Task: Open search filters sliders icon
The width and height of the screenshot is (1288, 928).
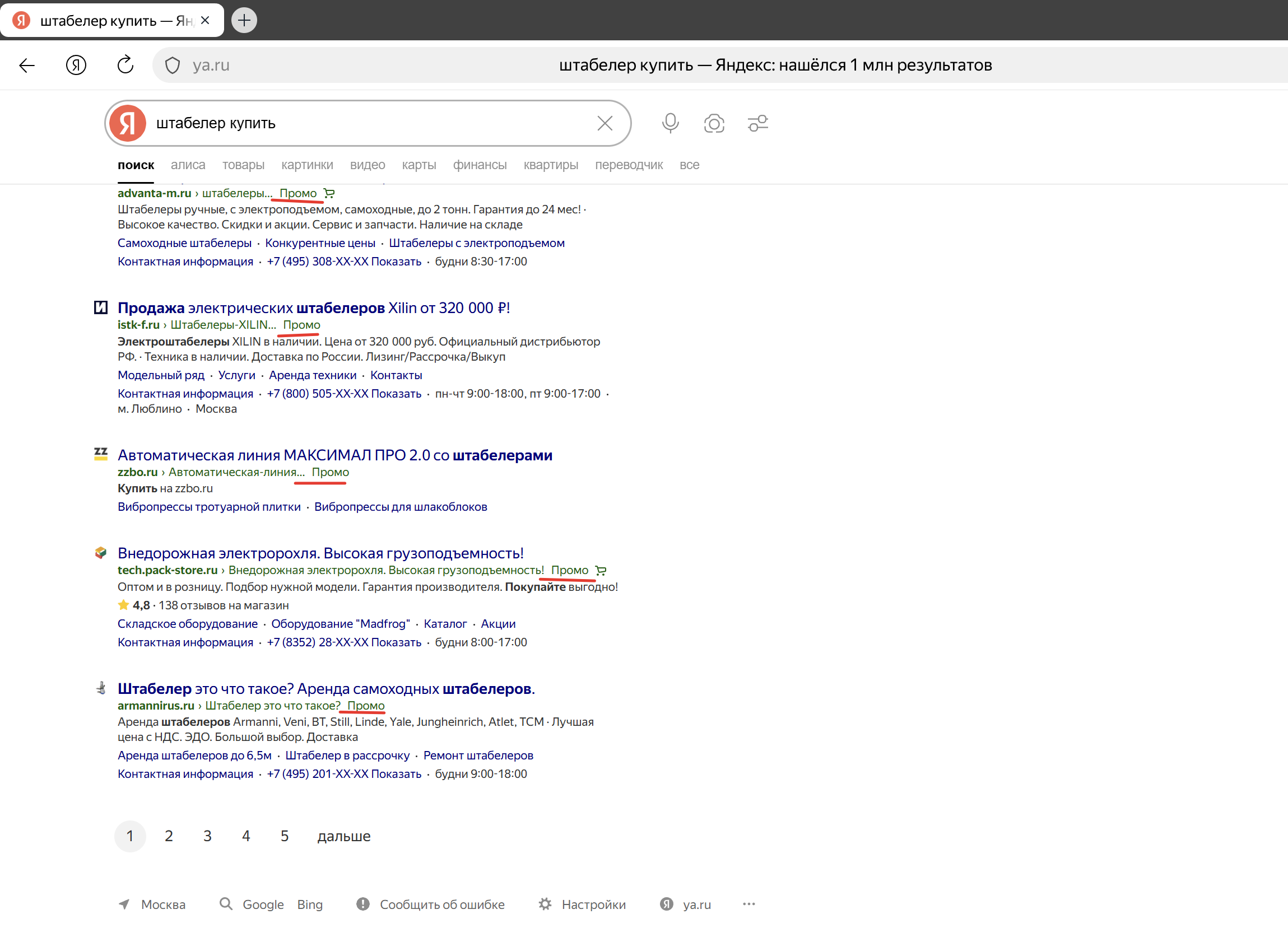Action: pos(757,123)
